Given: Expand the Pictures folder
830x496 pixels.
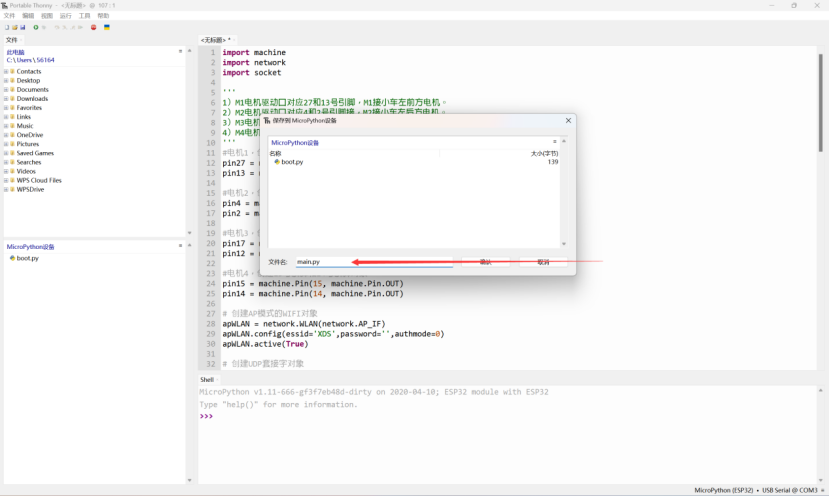Looking at the screenshot, I should pos(6,144).
